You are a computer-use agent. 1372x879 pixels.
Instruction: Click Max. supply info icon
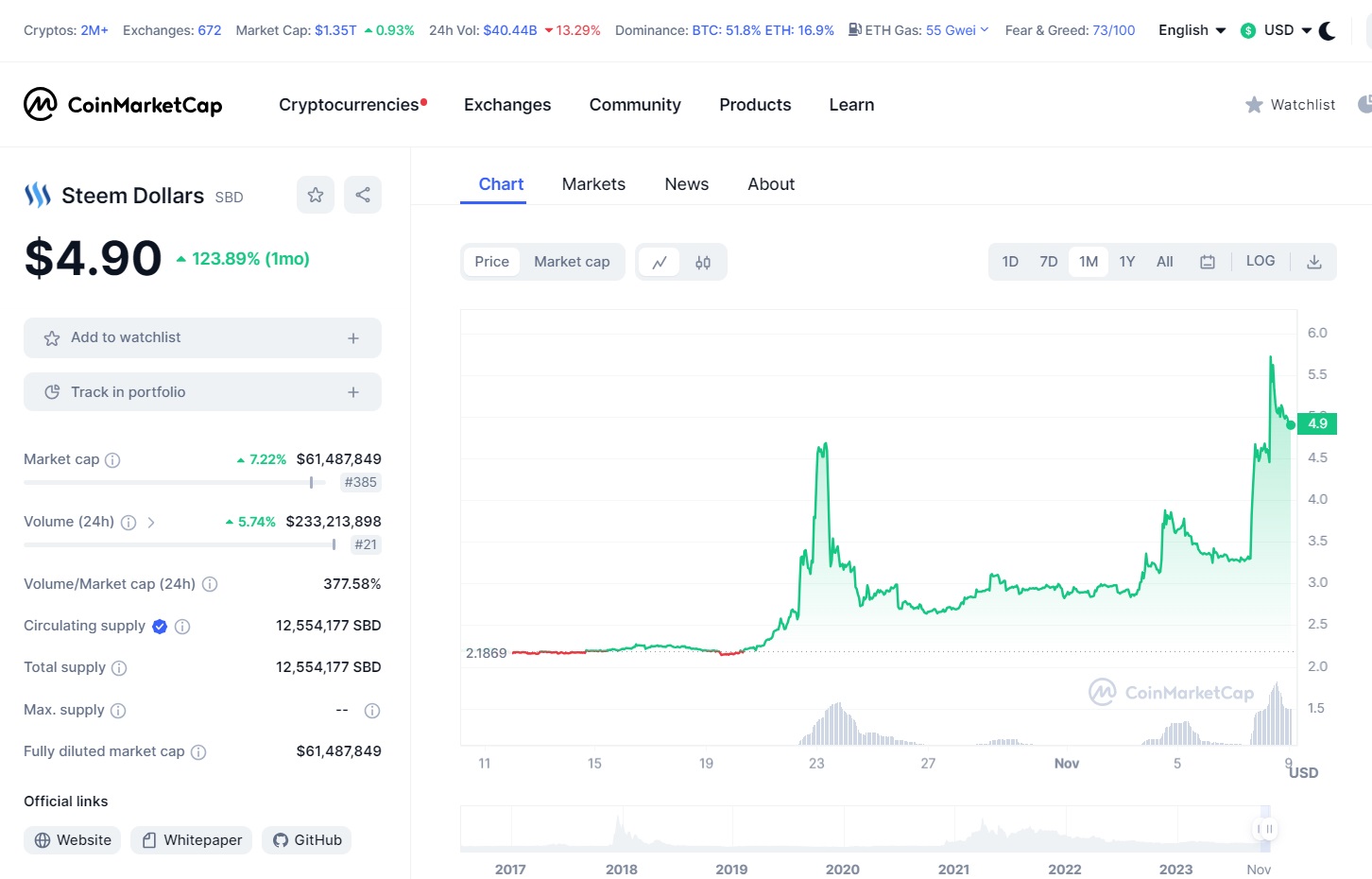(x=118, y=711)
